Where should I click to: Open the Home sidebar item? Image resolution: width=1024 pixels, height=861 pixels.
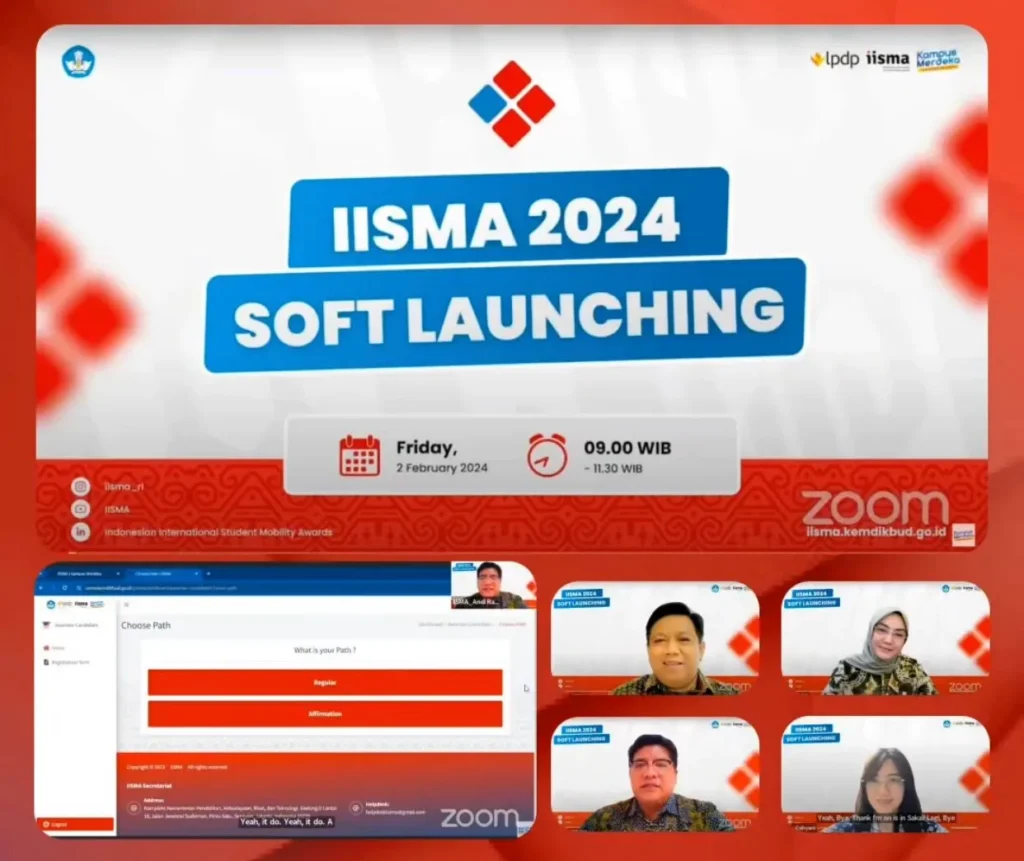pyautogui.click(x=55, y=648)
